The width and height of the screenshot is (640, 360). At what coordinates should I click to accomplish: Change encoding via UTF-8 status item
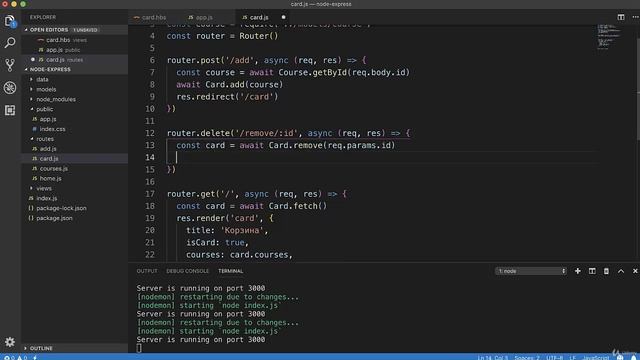click(554, 358)
